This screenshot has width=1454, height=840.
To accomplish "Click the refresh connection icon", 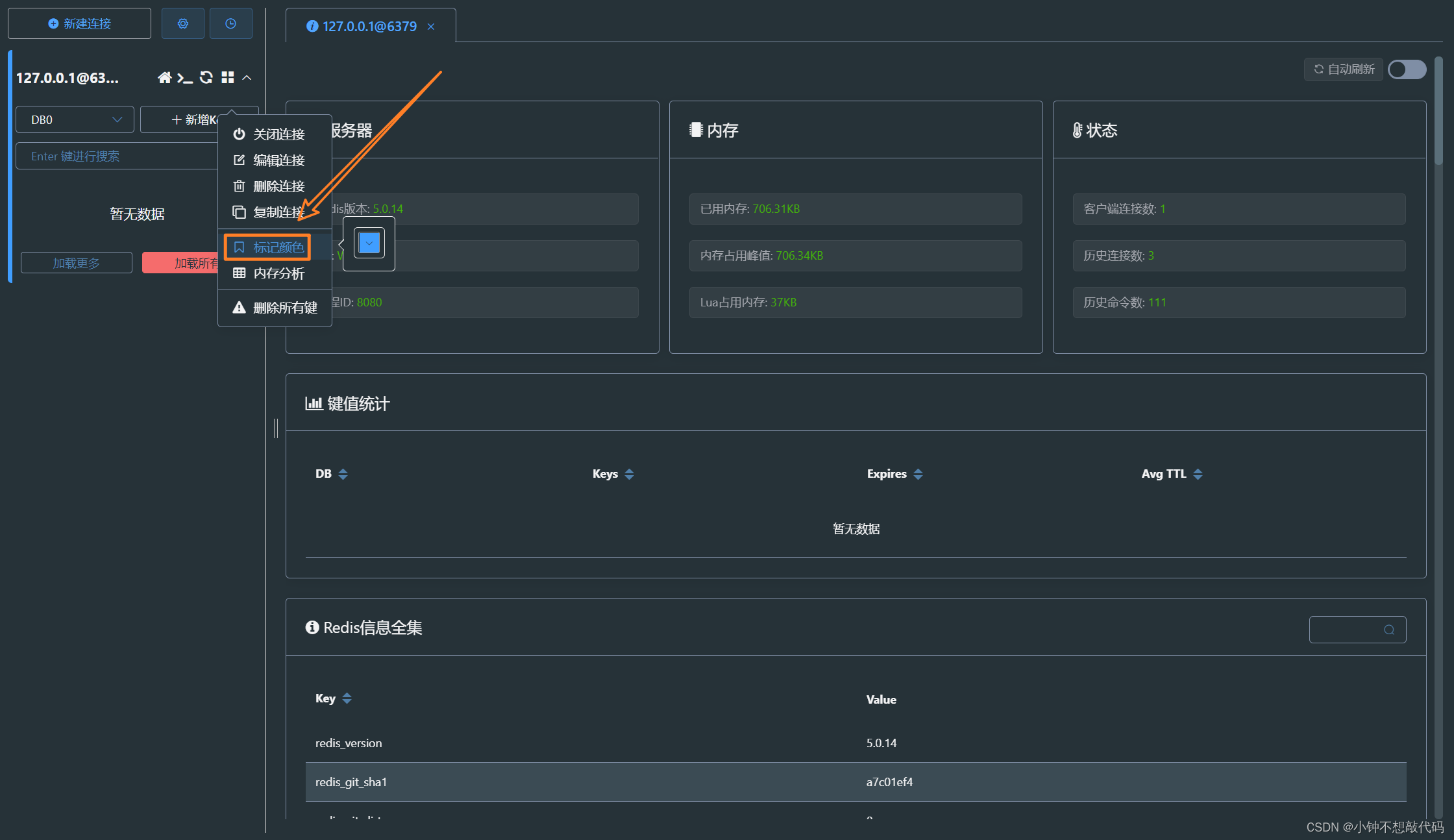I will click(x=206, y=78).
